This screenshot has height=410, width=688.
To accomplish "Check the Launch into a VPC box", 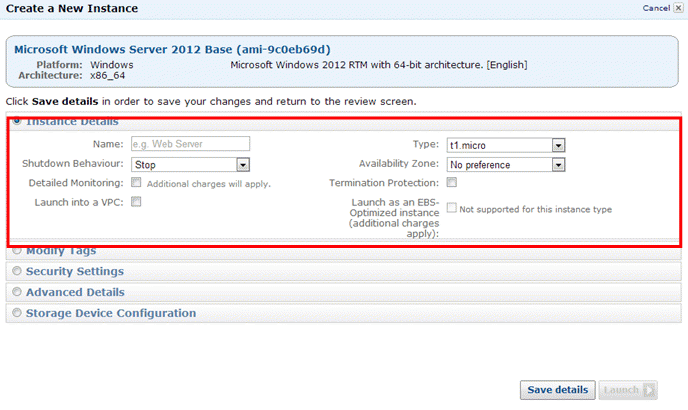I will coord(136,201).
